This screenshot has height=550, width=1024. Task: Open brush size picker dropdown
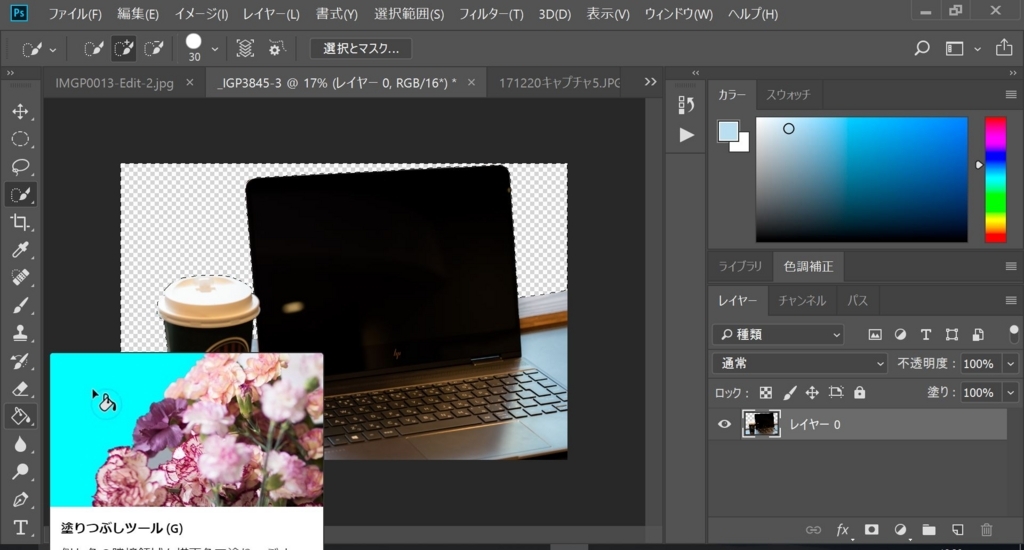click(x=214, y=49)
